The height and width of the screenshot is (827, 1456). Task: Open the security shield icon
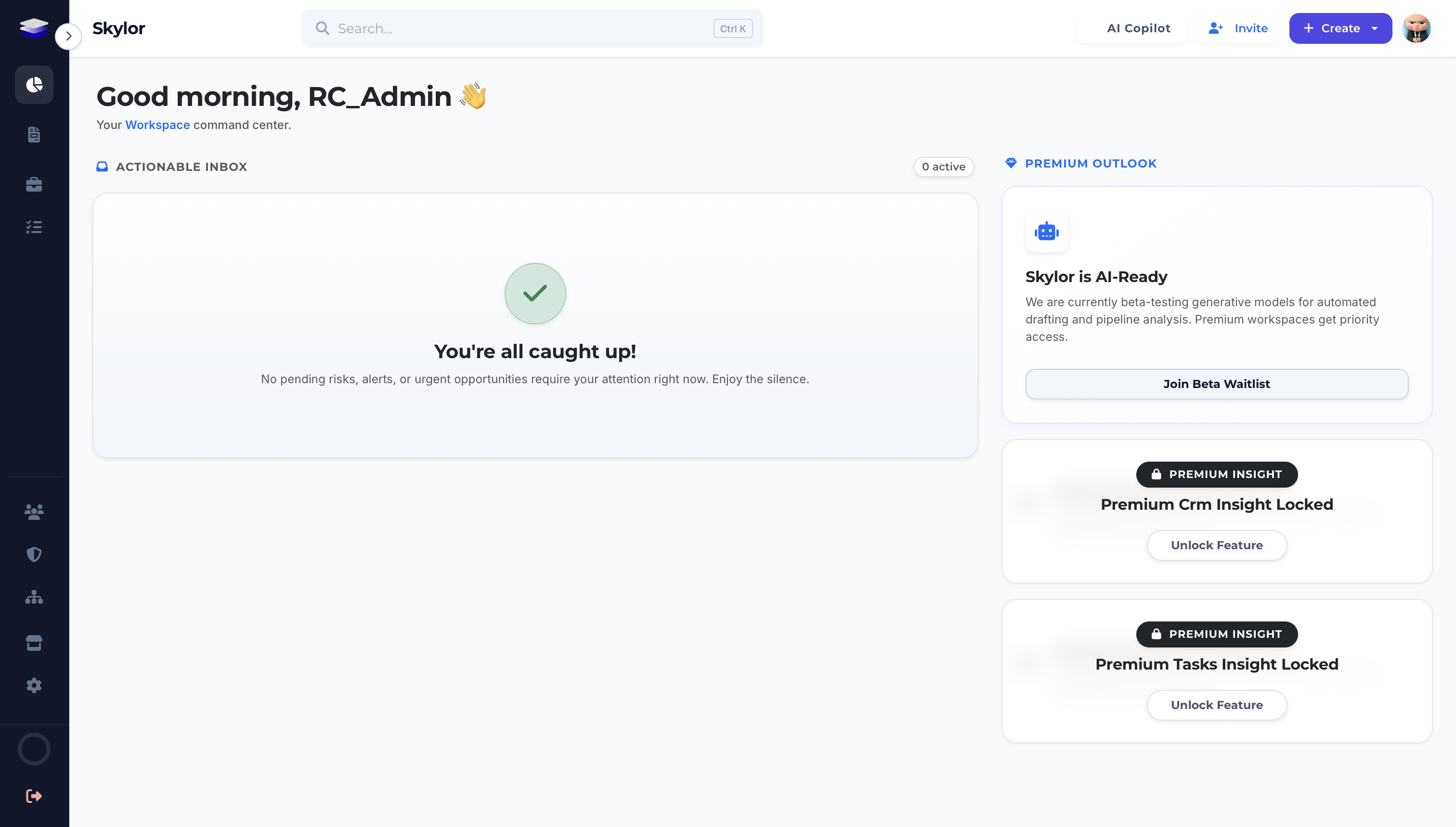pos(34,555)
